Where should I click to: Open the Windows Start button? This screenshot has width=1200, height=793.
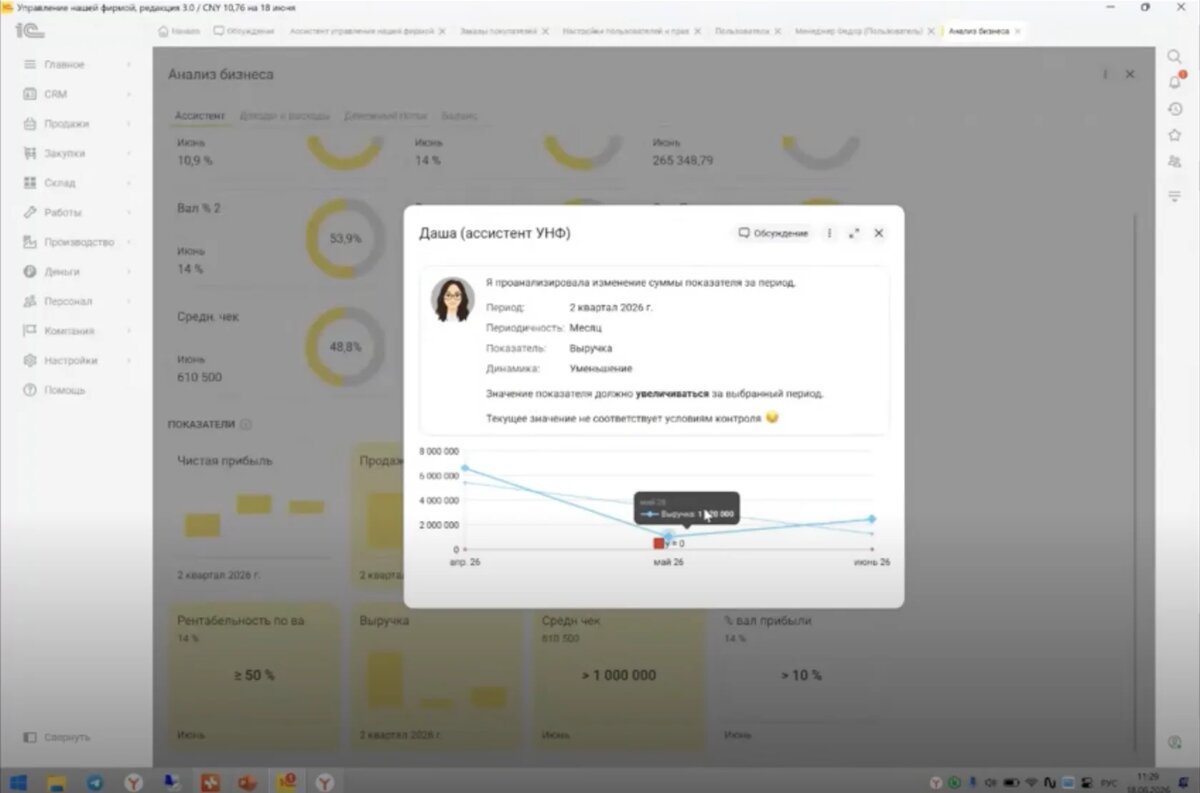coord(18,781)
